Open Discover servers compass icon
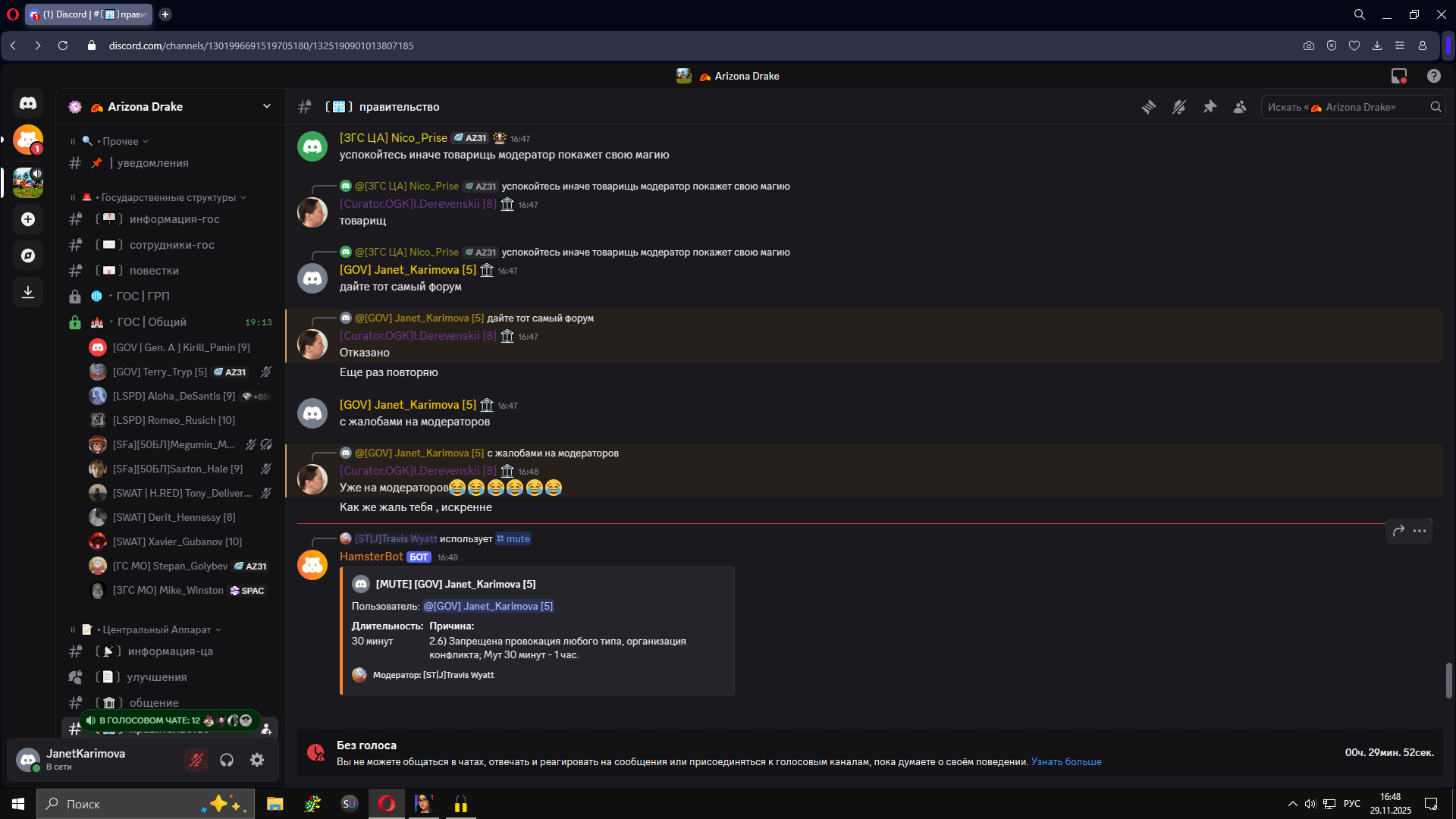This screenshot has width=1456, height=819. point(28,256)
